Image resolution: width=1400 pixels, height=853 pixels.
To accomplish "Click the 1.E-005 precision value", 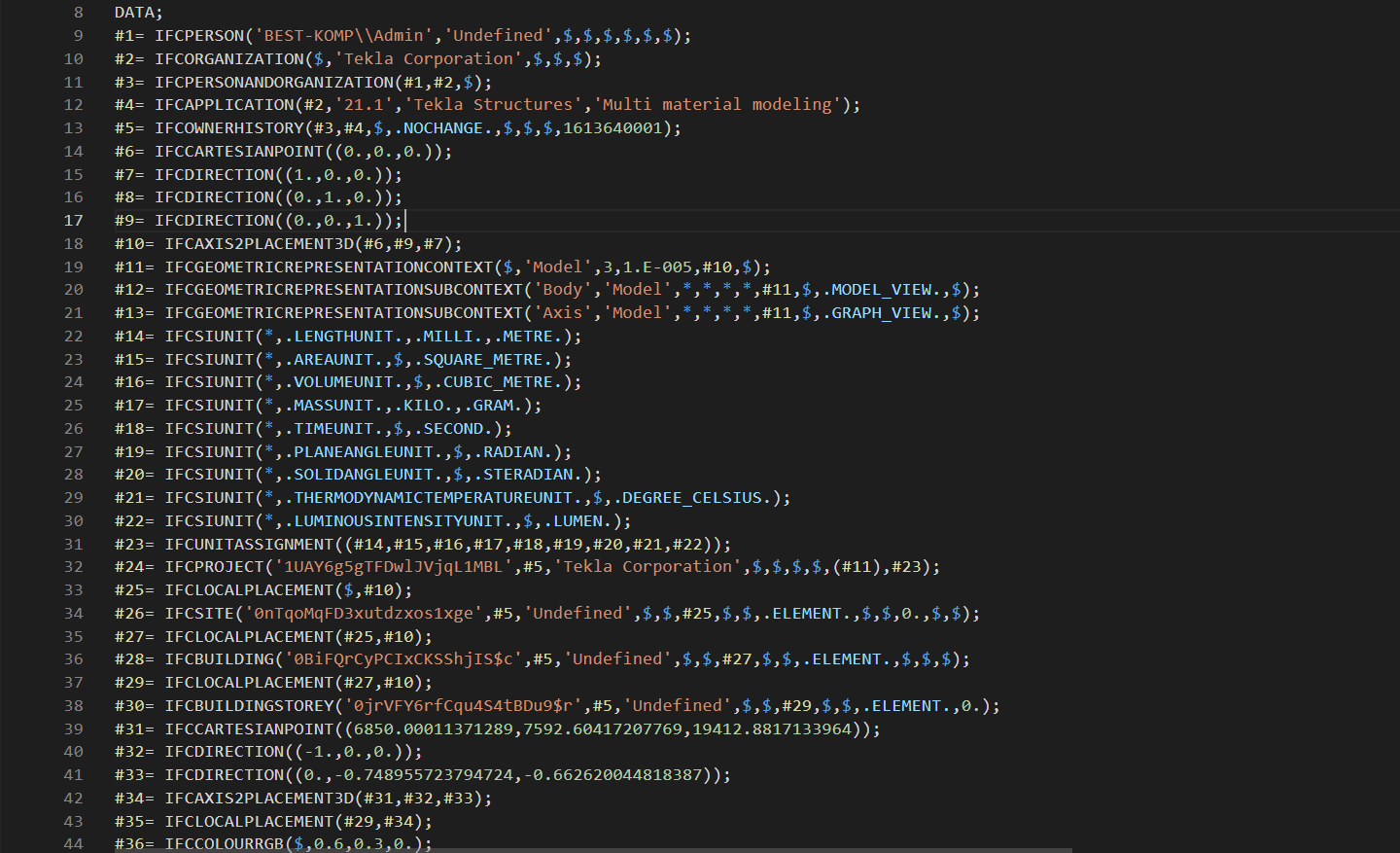I will click(x=658, y=267).
